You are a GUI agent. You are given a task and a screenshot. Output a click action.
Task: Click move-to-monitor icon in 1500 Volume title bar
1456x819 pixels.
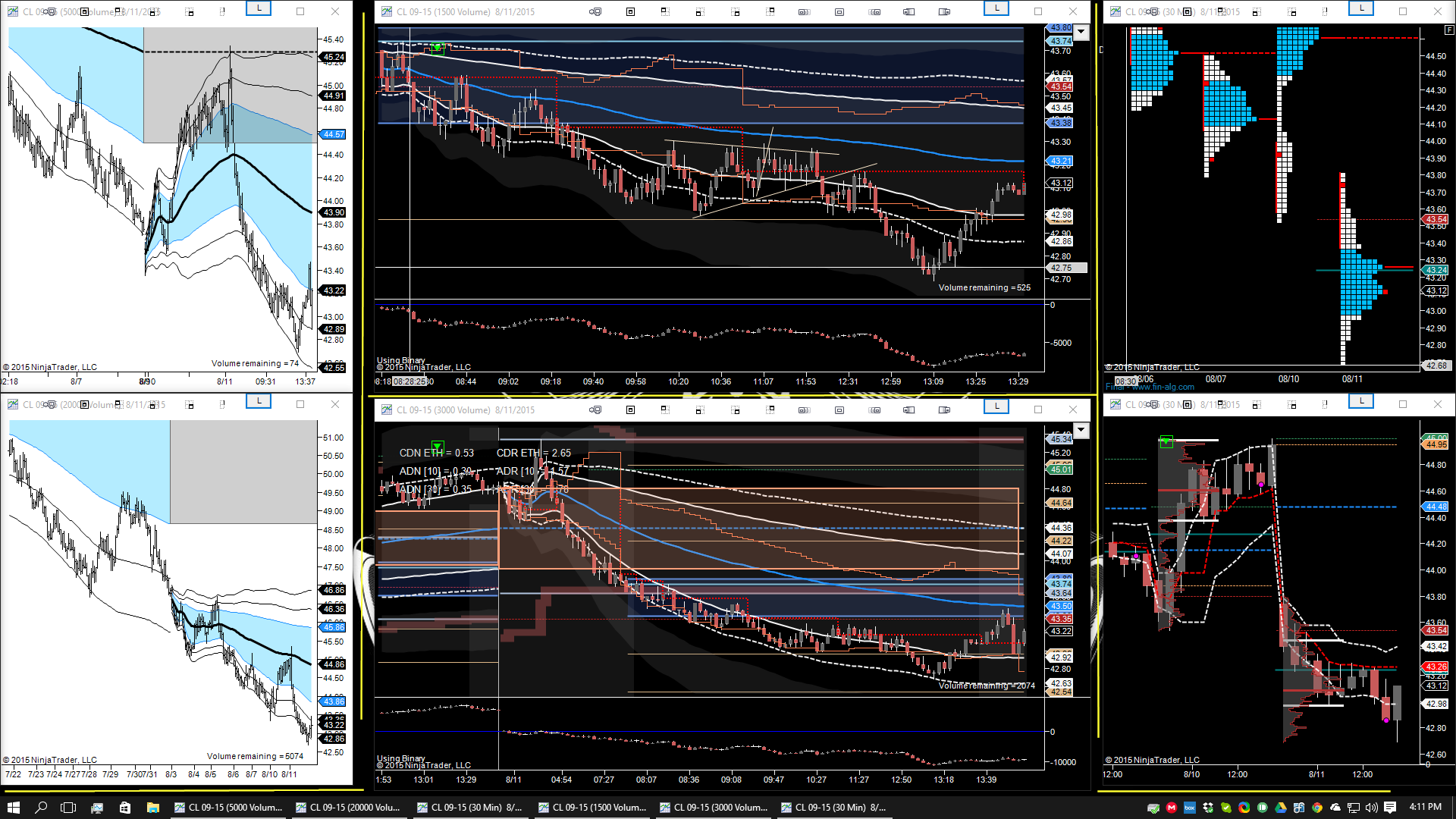(595, 11)
